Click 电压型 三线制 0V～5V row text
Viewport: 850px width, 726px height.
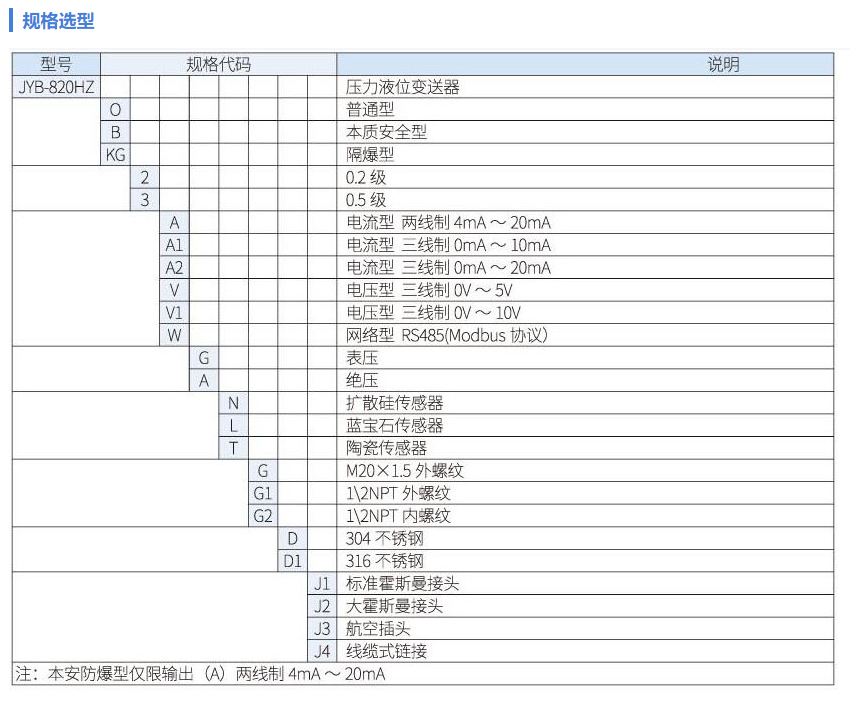coord(429,290)
